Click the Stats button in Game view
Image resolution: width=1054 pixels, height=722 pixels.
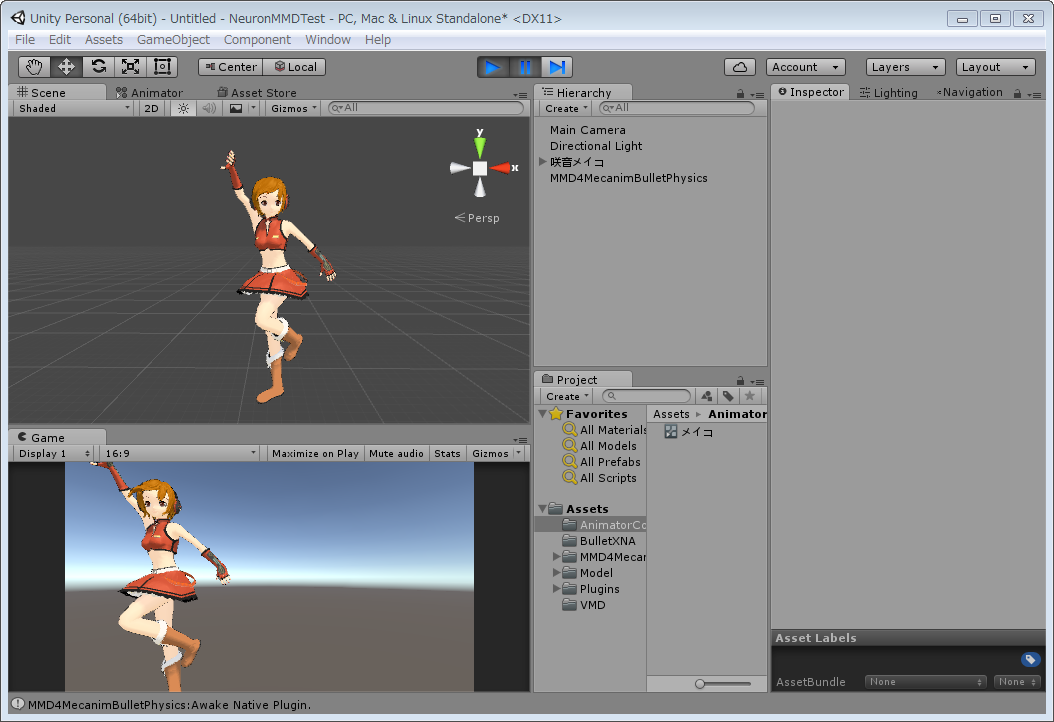447,452
